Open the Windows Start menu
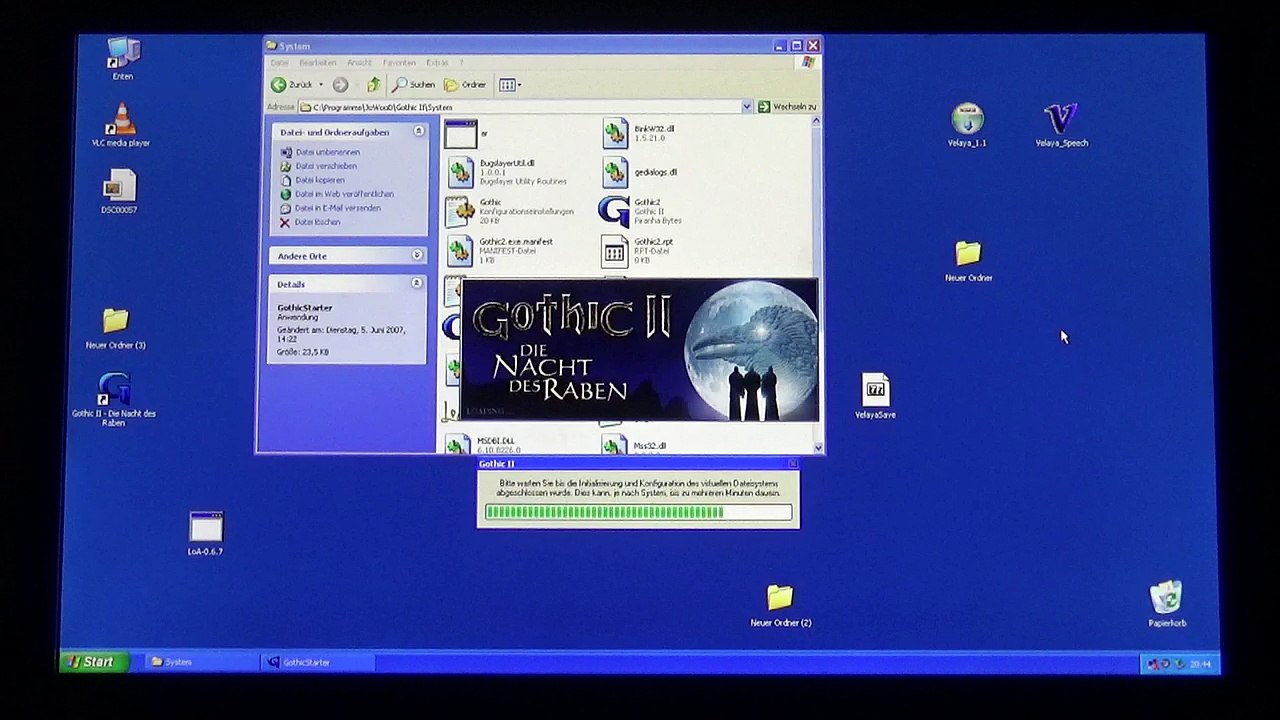Viewport: 1280px width, 720px height. coord(93,662)
